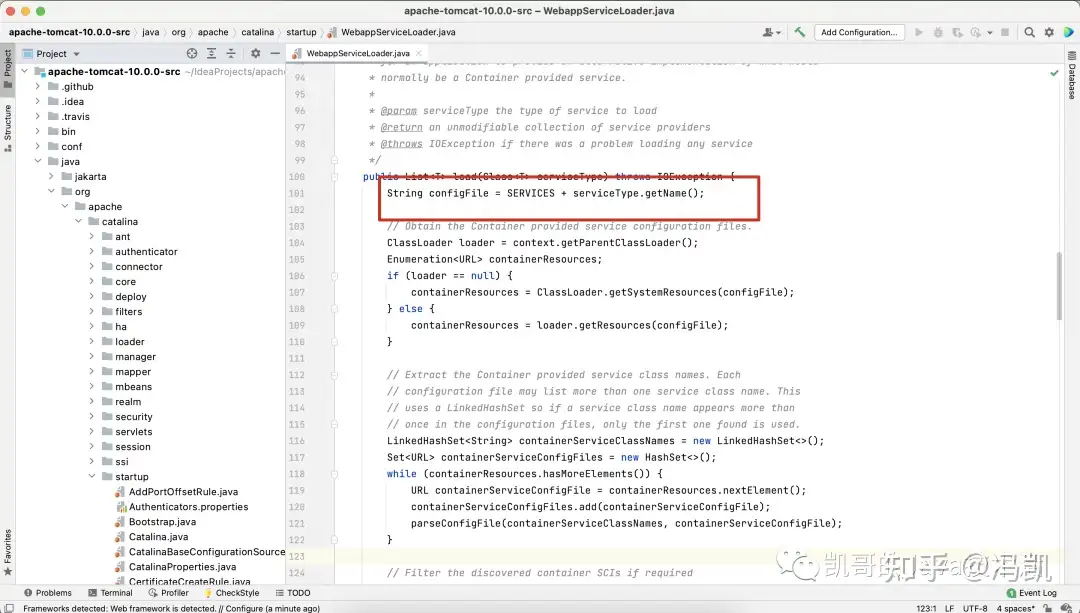Toggle fold marker at line 118
1080x613 pixels.
(334, 475)
